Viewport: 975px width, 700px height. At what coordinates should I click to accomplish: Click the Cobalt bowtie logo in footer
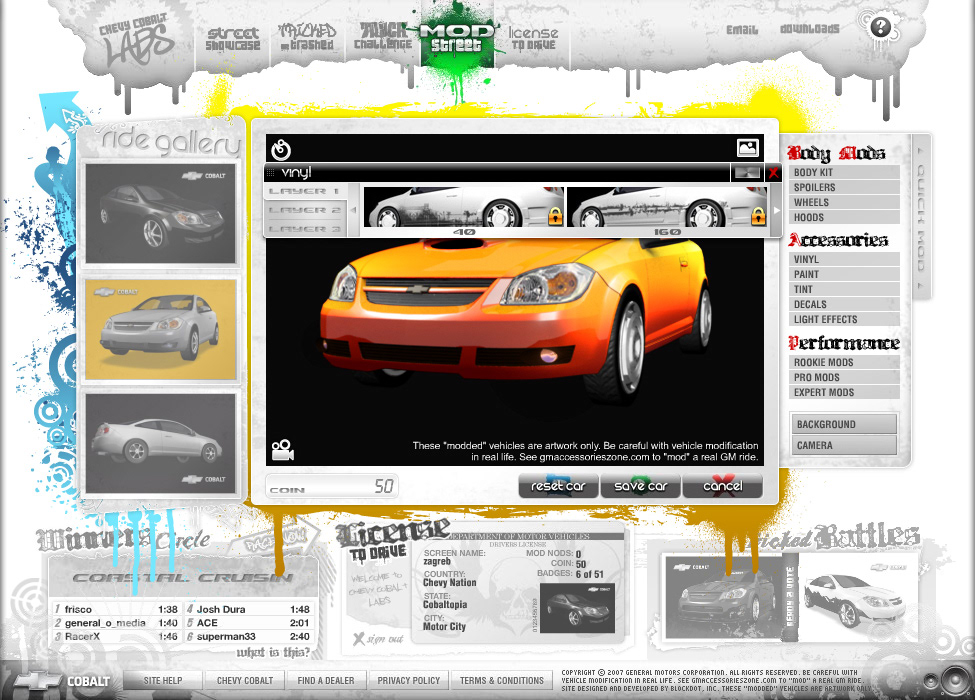coord(62,681)
